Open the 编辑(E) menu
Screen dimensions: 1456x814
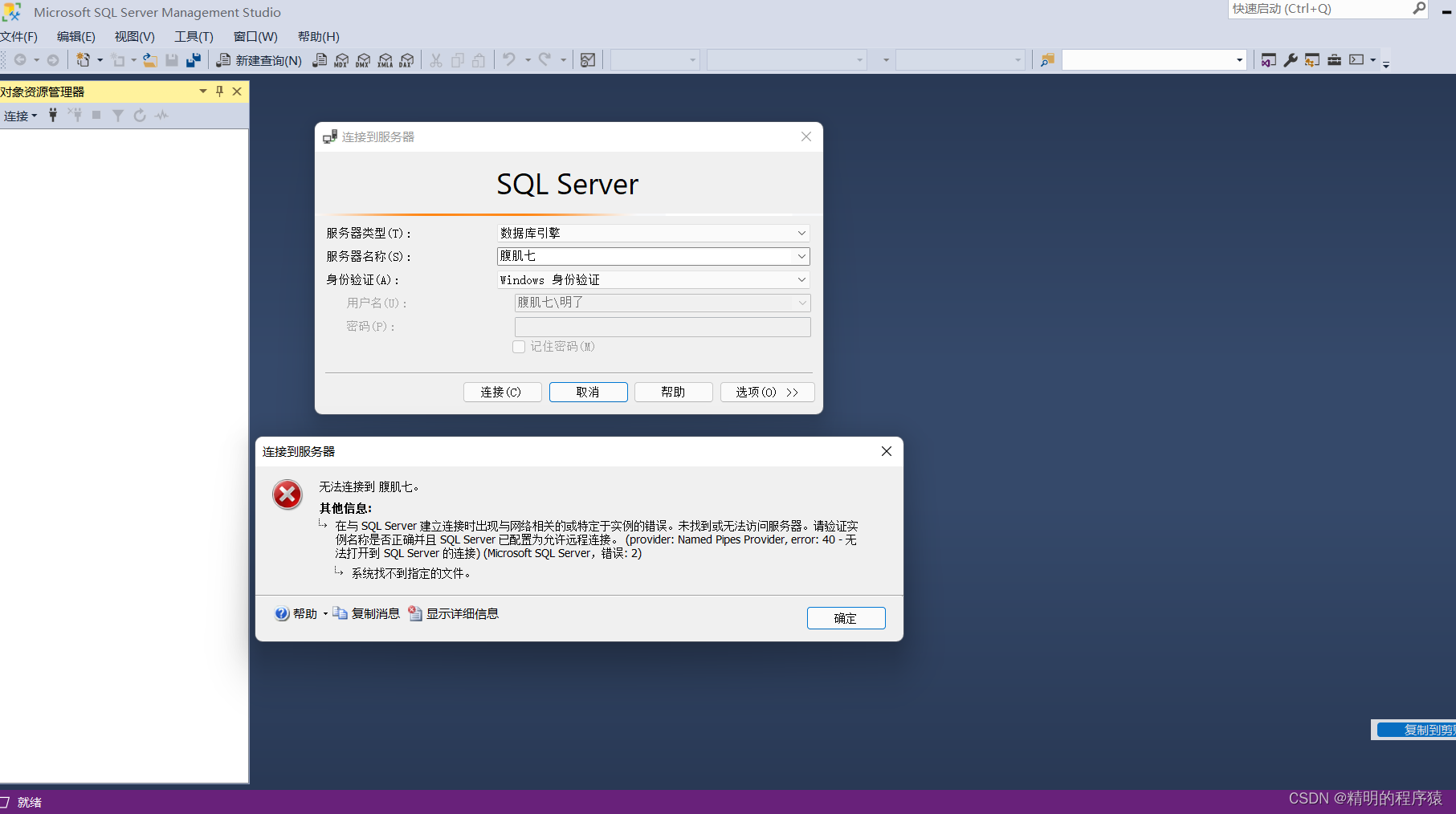76,36
